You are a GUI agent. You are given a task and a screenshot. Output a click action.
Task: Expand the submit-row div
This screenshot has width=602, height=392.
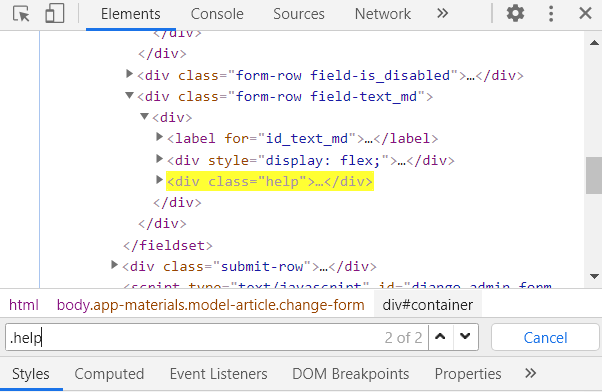(x=114, y=265)
